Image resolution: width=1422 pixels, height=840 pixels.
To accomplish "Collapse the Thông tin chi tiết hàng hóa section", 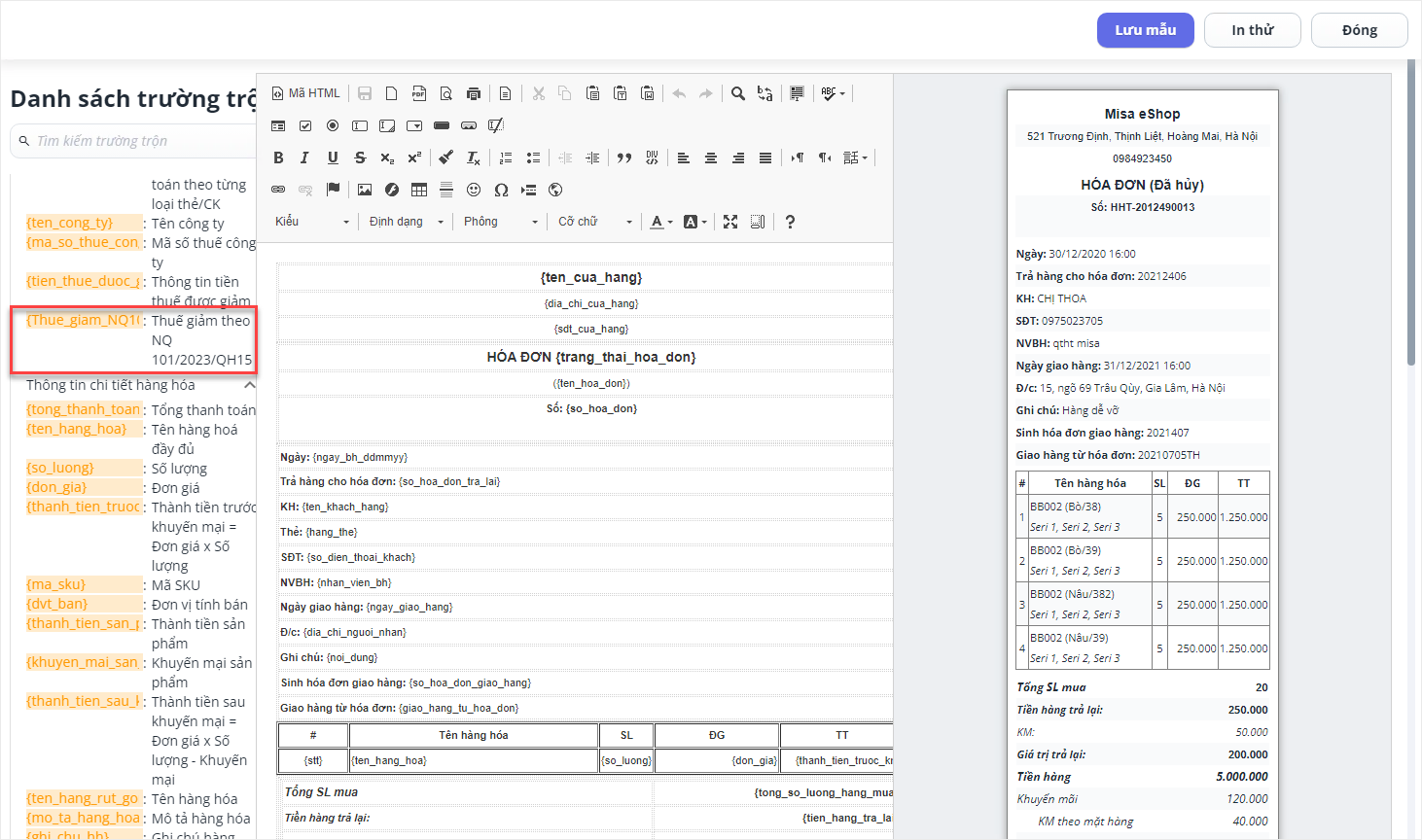I will [250, 385].
